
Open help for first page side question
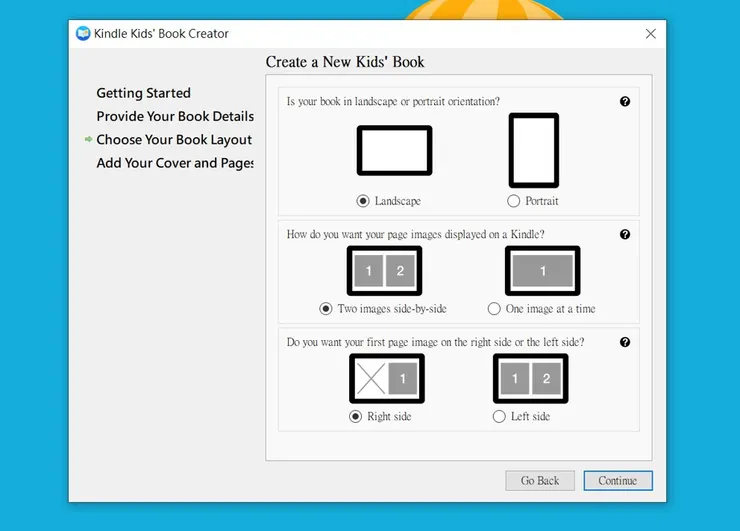pyautogui.click(x=625, y=342)
